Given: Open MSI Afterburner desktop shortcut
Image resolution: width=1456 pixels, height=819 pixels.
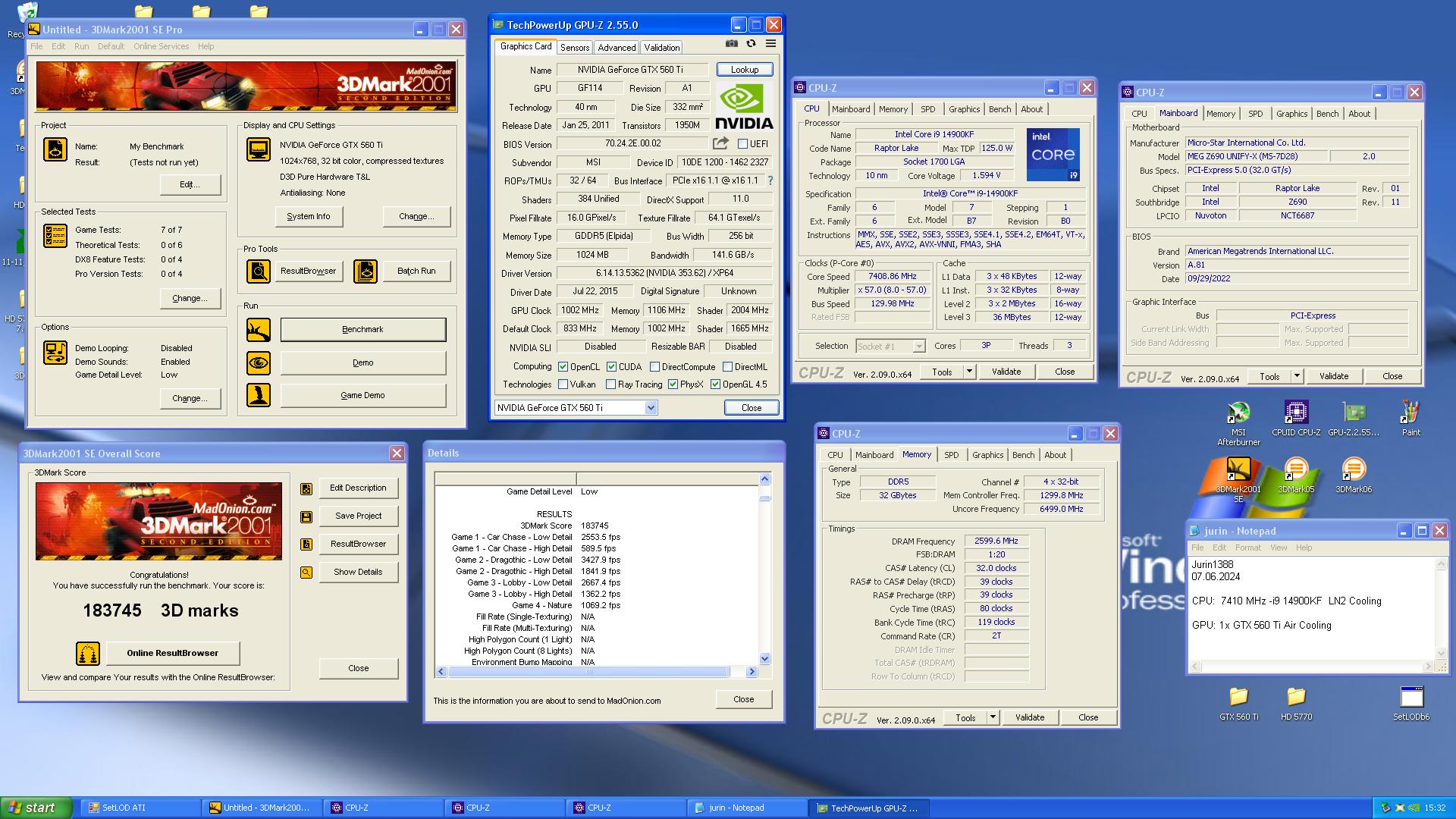Looking at the screenshot, I should [x=1238, y=422].
